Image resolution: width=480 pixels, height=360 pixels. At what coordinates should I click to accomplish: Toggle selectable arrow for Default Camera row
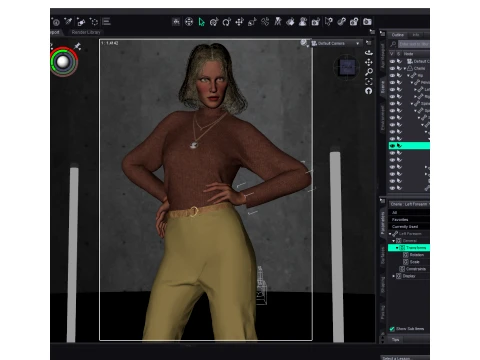pyautogui.click(x=399, y=61)
